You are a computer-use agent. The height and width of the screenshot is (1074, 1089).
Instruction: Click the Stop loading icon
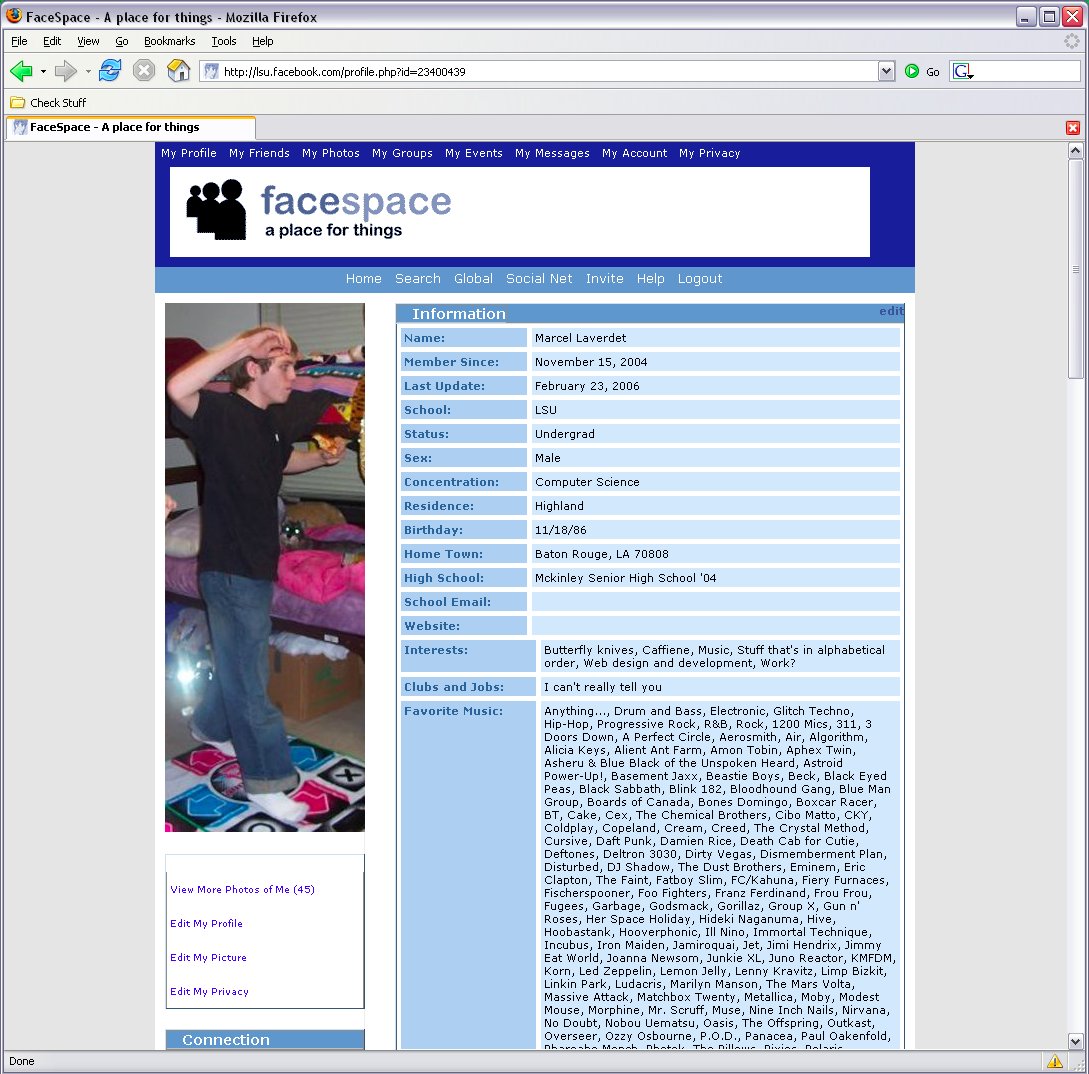tap(144, 71)
